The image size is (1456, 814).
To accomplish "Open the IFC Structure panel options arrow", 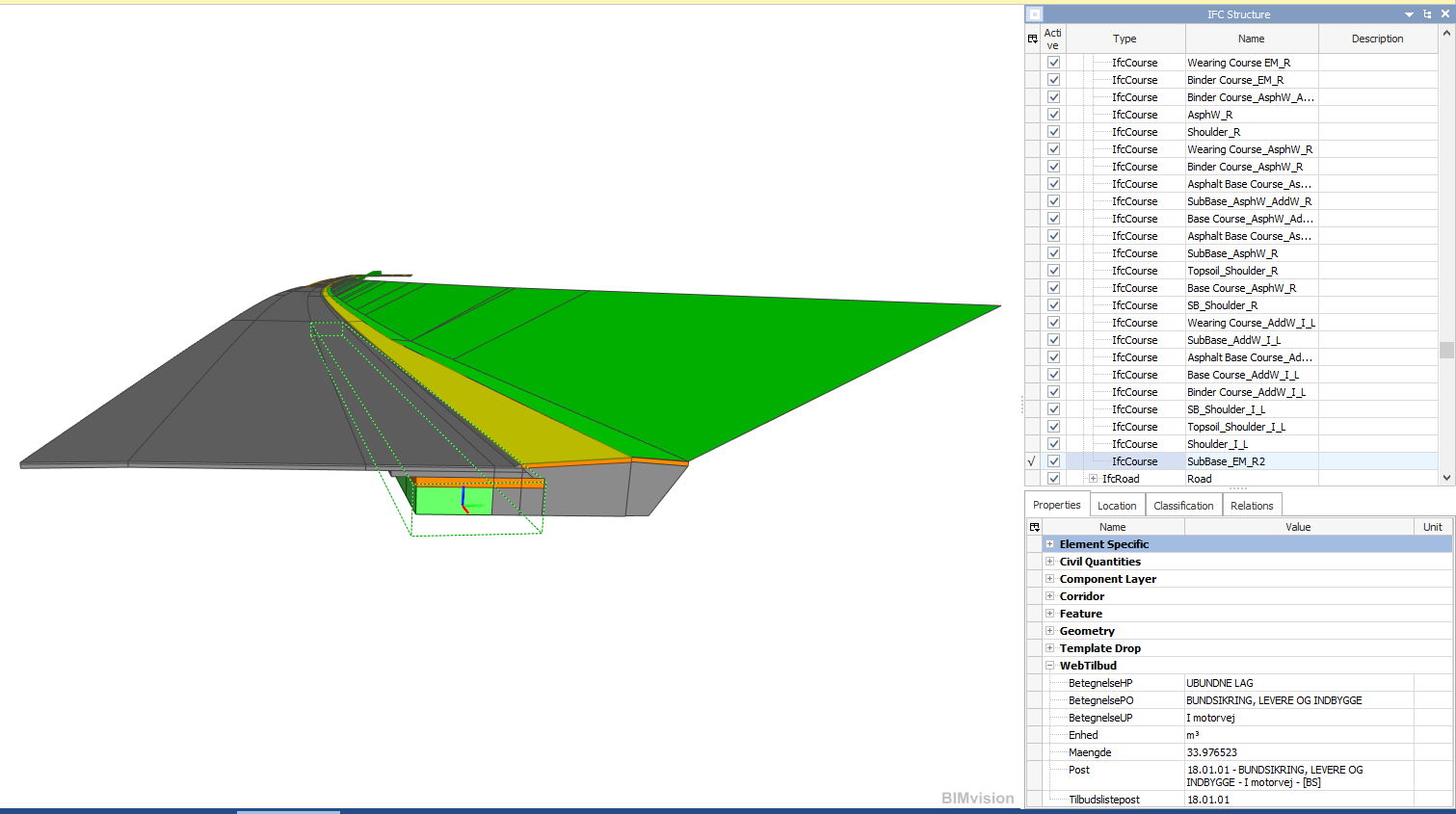I will [1409, 14].
